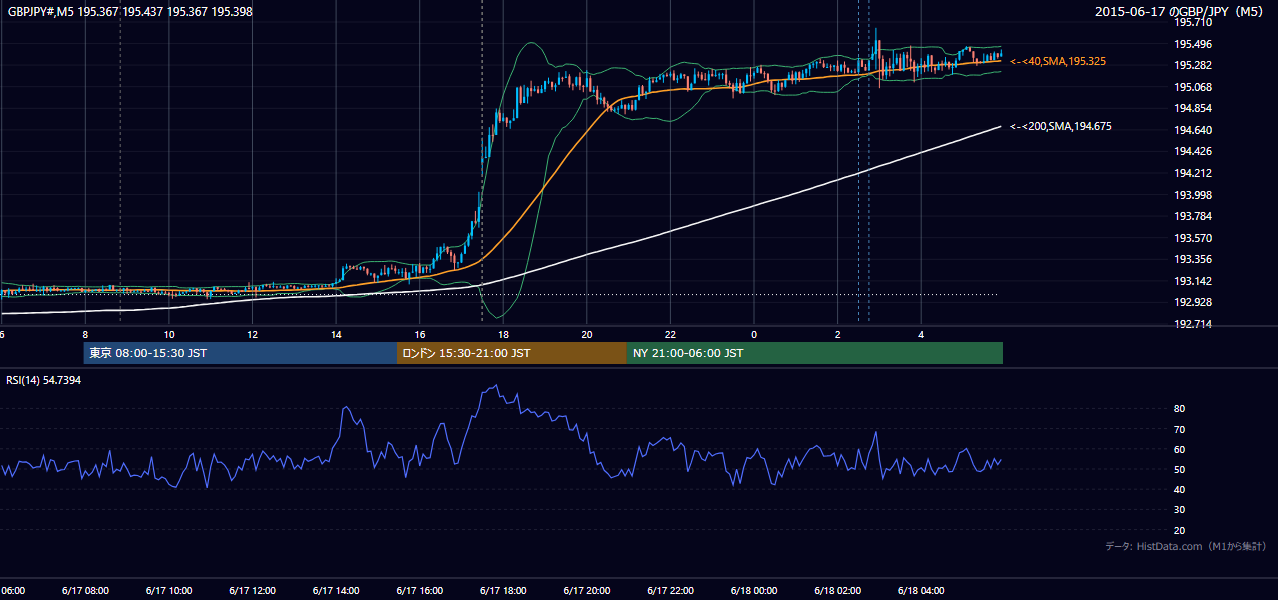Click the 6/17 22:00 bottom date label
This screenshot has height=600, width=1278.
click(x=670, y=591)
